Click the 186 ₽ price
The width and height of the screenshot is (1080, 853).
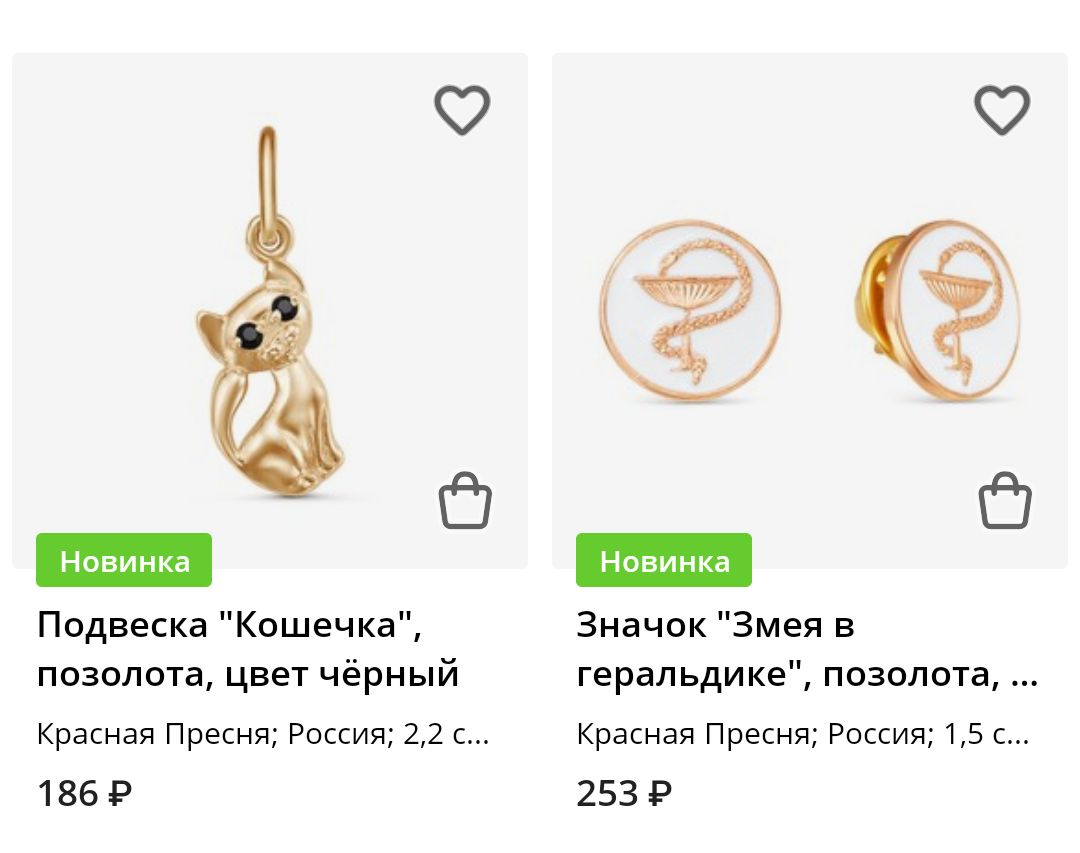[x=84, y=793]
